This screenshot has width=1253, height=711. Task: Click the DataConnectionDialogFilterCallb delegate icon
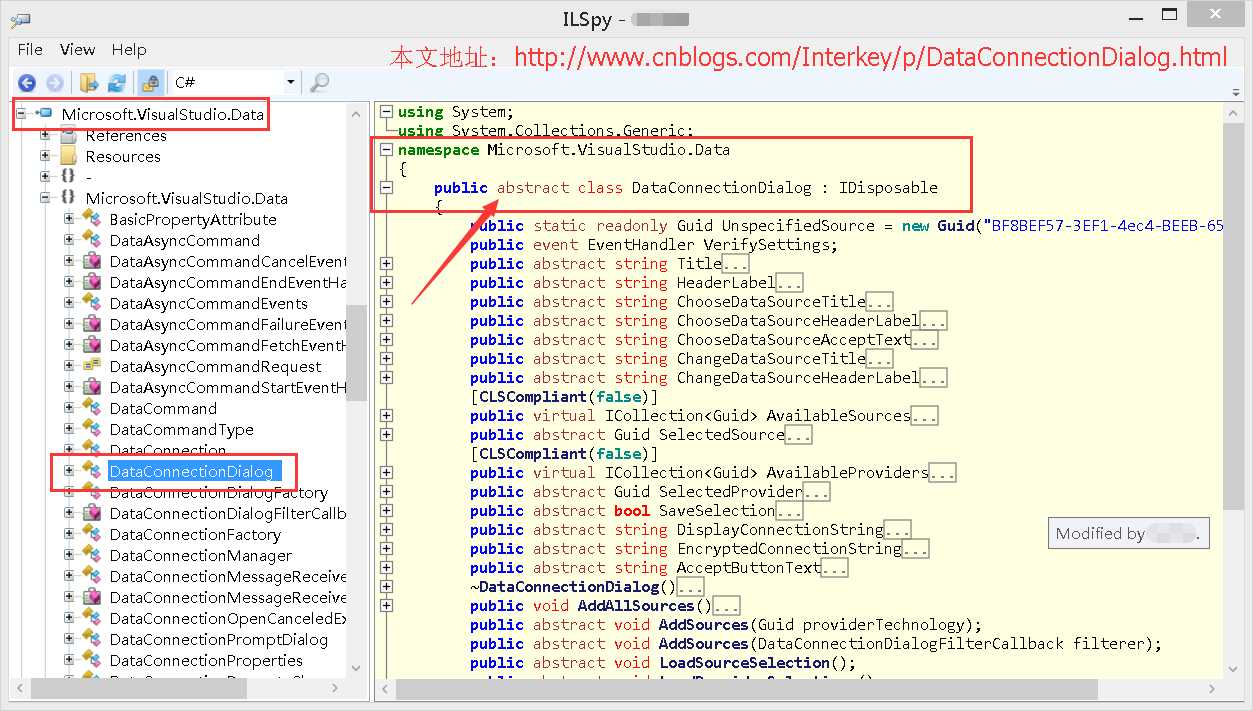[x=92, y=513]
